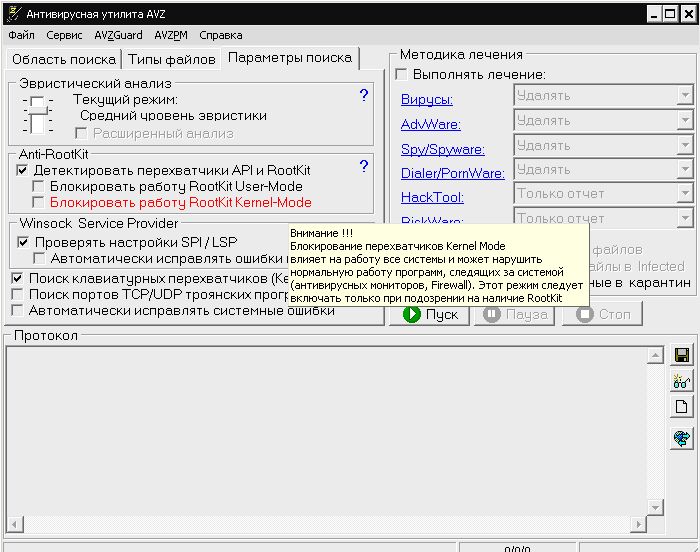Click the Вирусы link
The image size is (700, 552).
(427, 99)
